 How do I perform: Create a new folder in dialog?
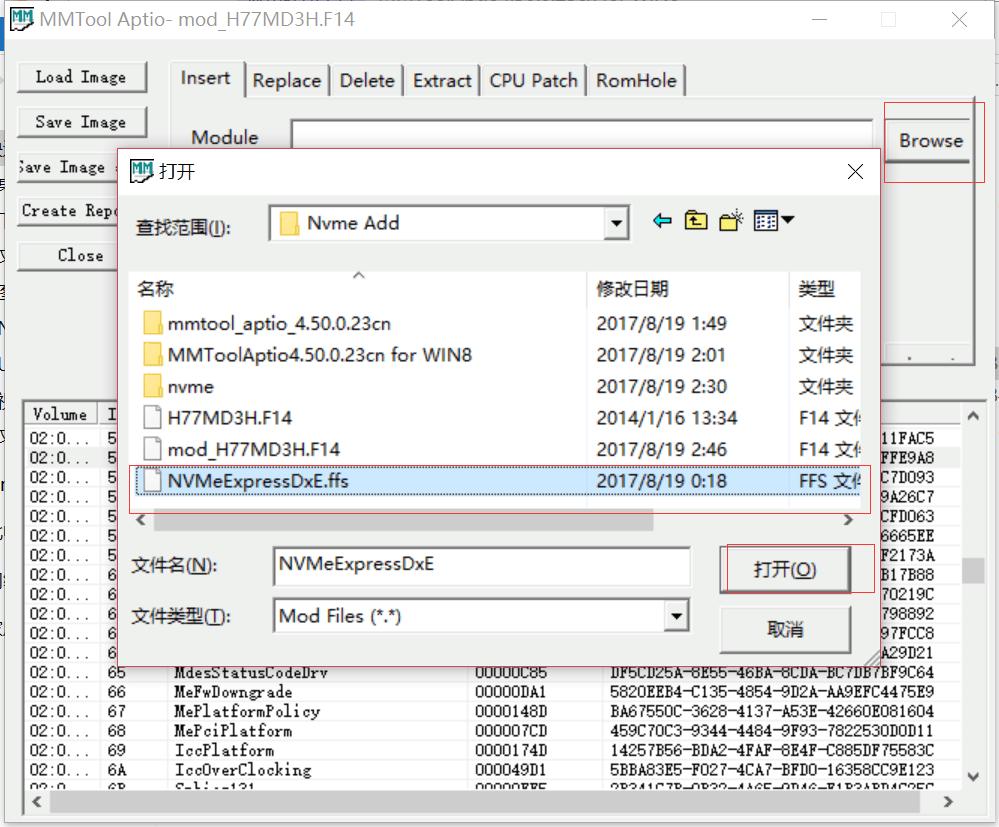click(731, 221)
